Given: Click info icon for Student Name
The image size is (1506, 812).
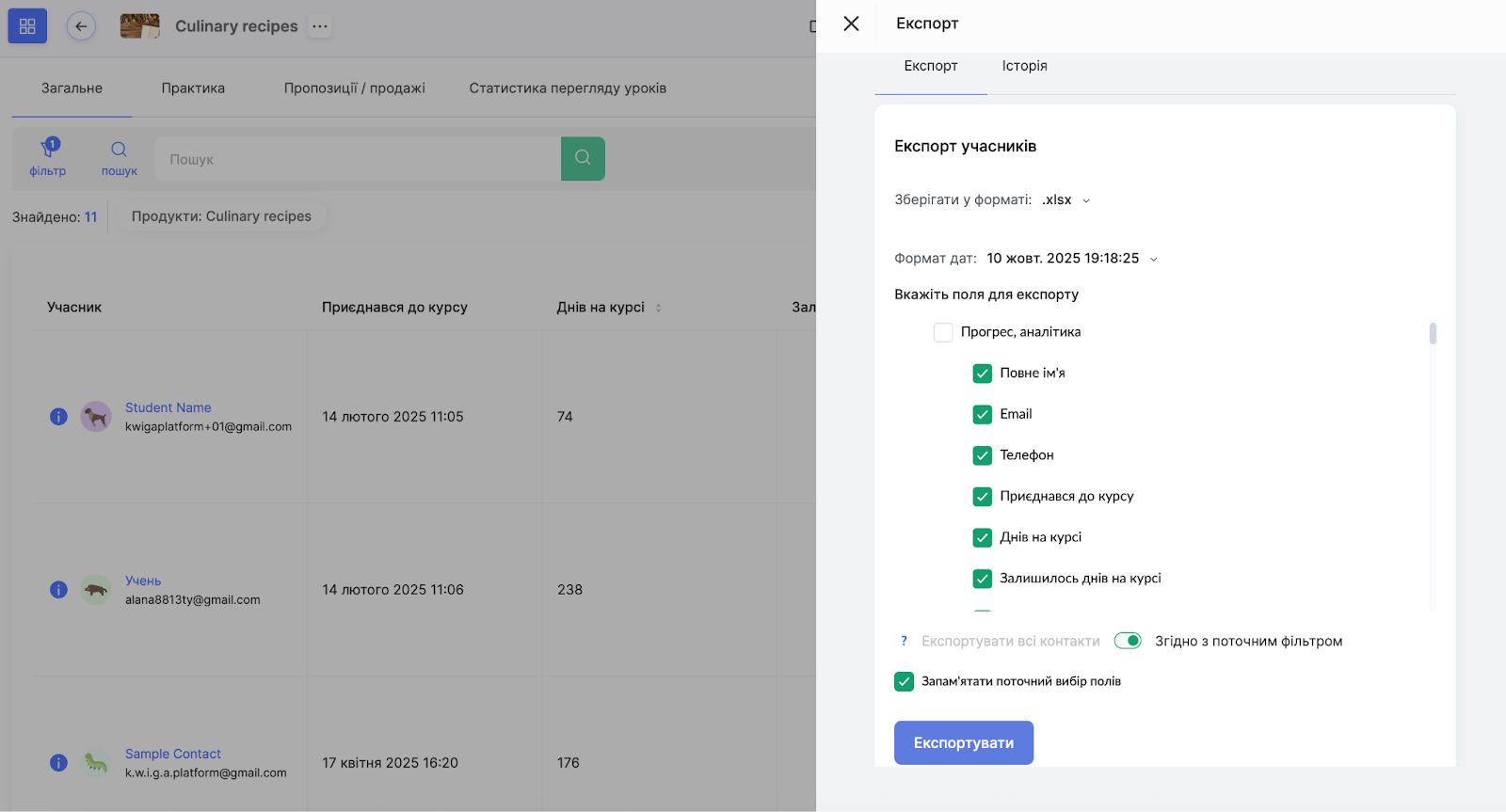Looking at the screenshot, I should click(58, 417).
